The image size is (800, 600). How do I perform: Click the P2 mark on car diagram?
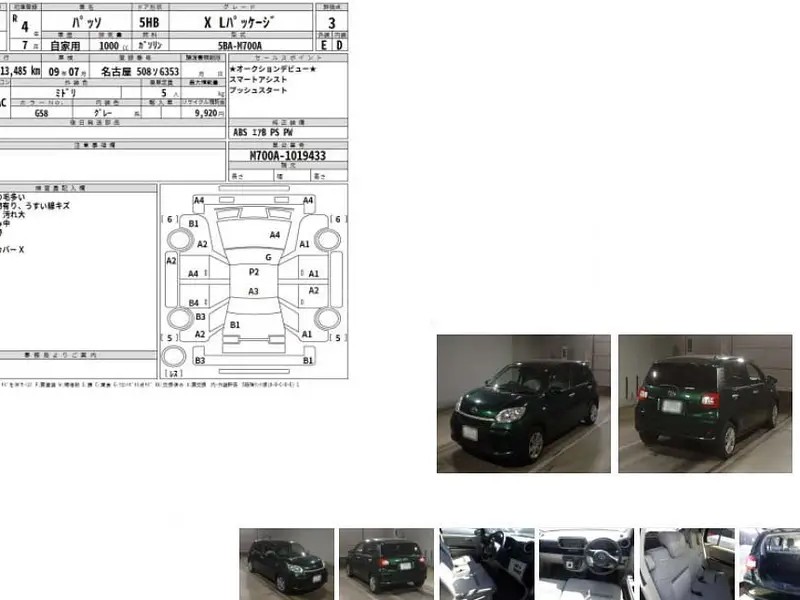pyautogui.click(x=254, y=272)
